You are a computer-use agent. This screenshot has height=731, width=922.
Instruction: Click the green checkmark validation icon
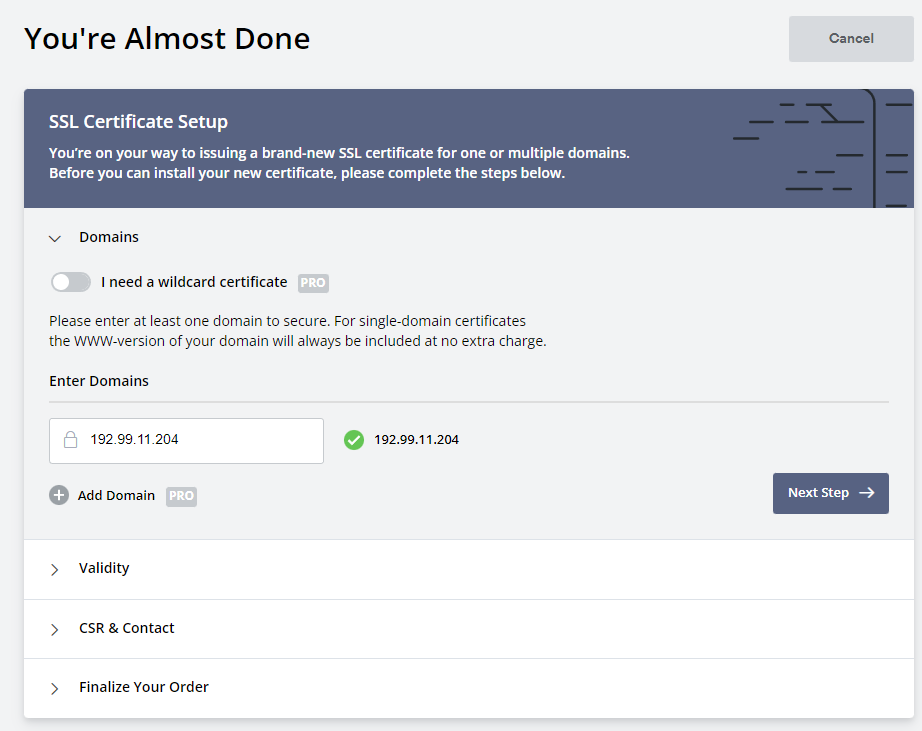354,440
